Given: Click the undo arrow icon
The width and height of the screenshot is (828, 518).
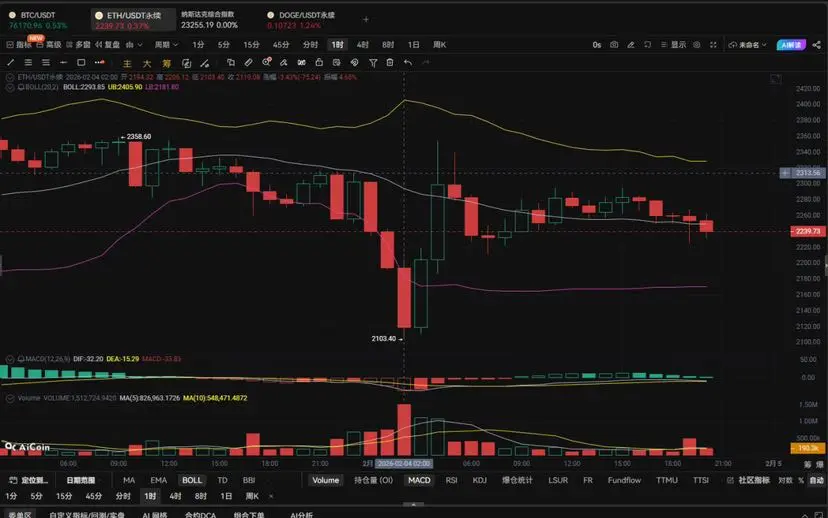Looking at the screenshot, I should [408, 62].
